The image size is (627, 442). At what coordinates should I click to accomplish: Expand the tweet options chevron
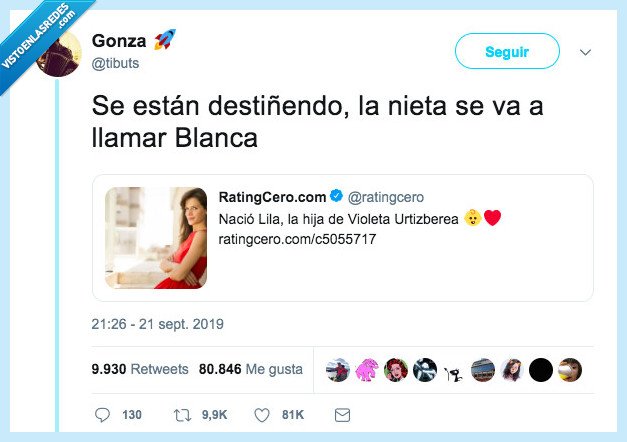tap(586, 52)
